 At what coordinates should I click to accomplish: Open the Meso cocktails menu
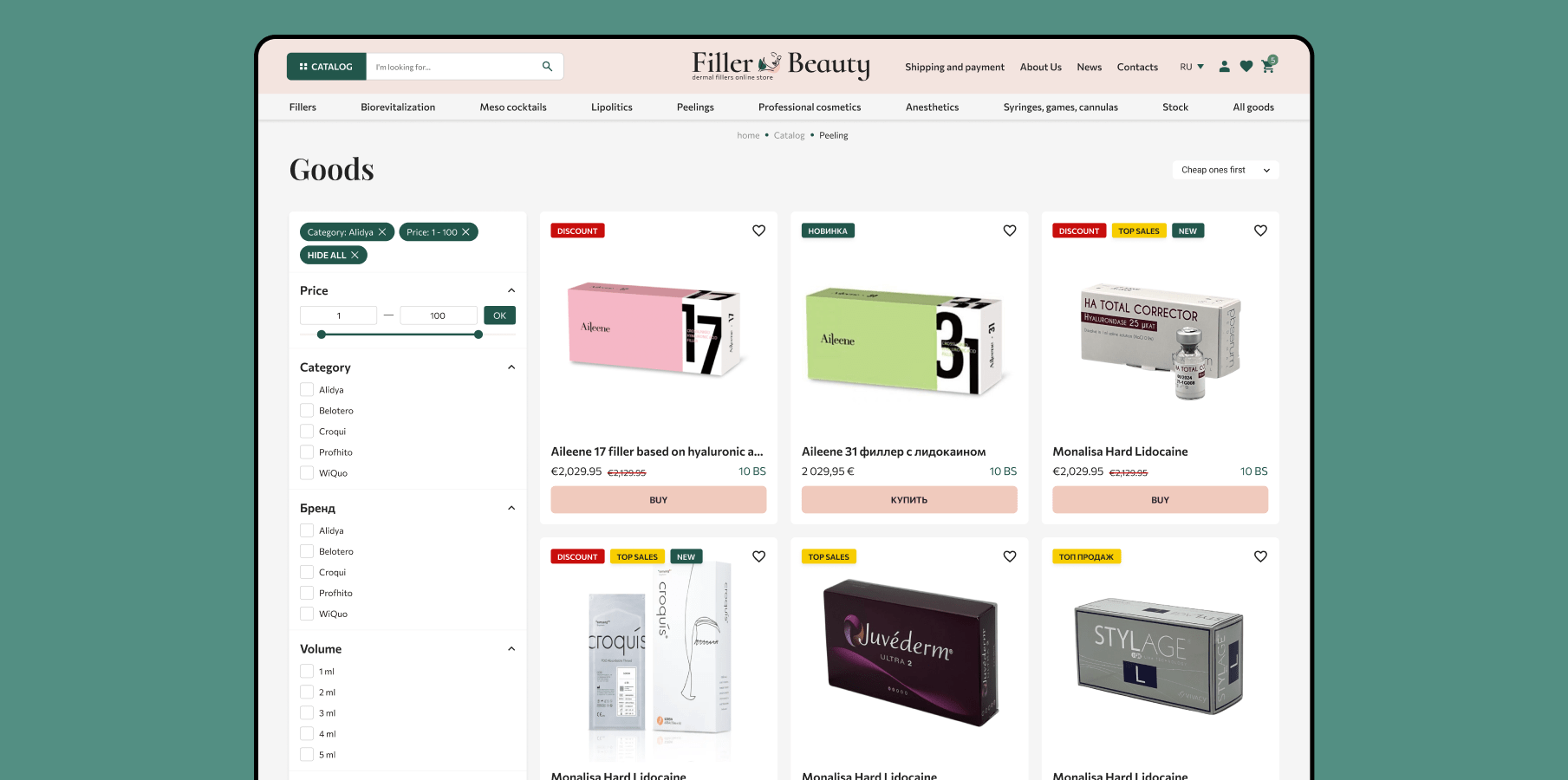(513, 107)
